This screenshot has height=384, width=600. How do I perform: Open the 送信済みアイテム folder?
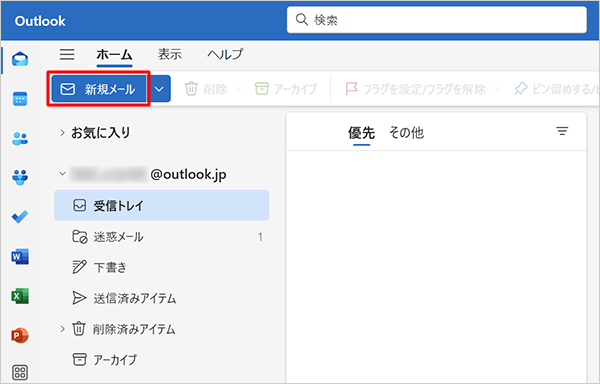[x=161, y=298]
